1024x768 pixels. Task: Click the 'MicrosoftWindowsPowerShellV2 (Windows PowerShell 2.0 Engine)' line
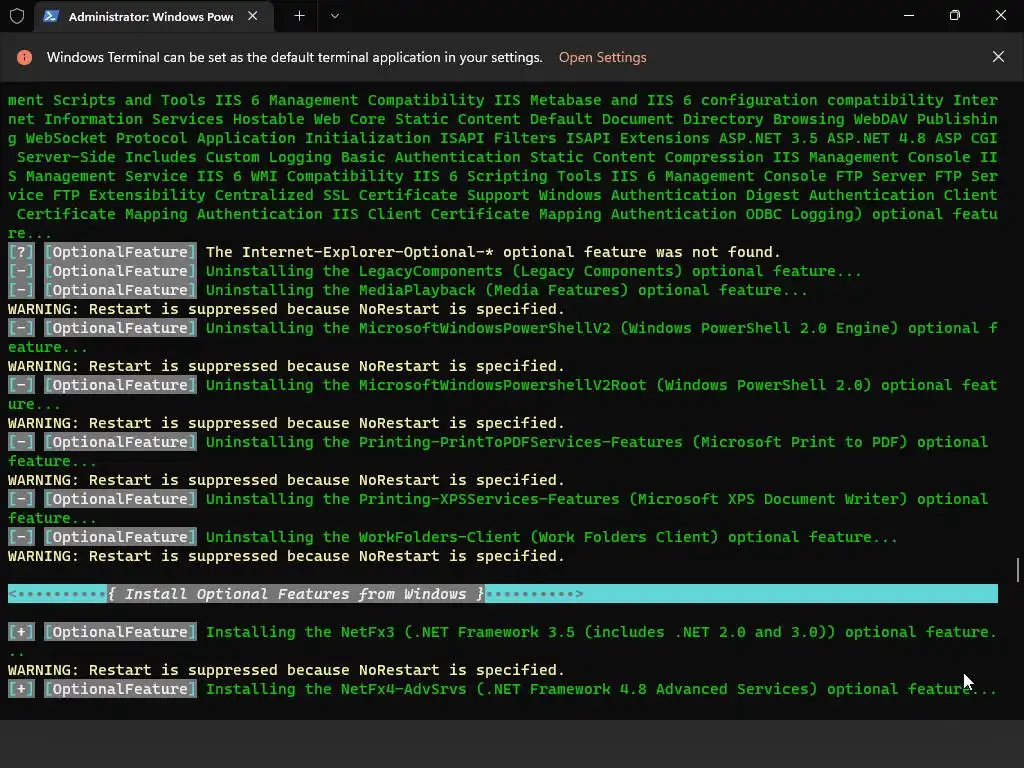[503, 337]
